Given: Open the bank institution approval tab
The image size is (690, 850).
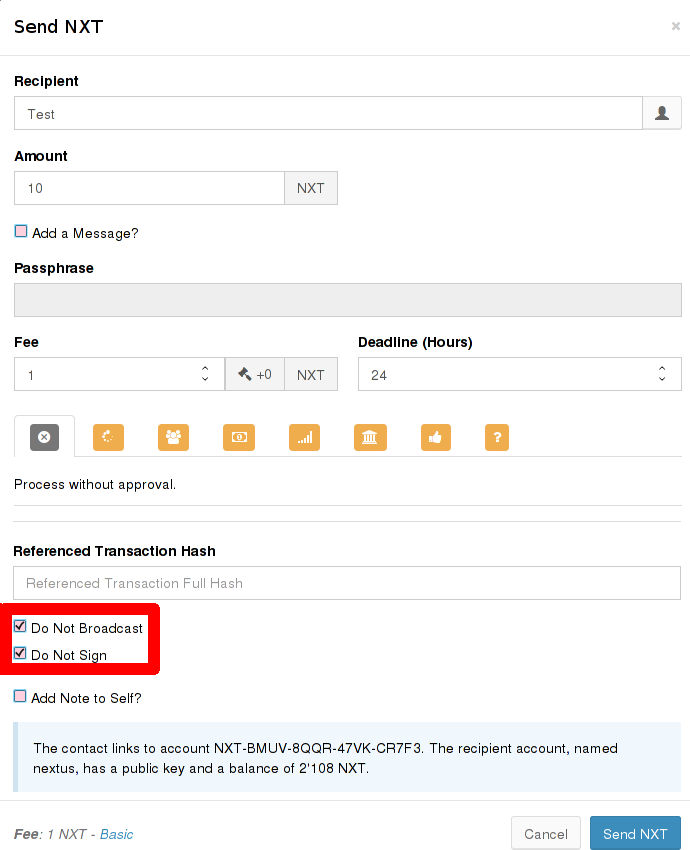Looking at the screenshot, I should tap(370, 437).
